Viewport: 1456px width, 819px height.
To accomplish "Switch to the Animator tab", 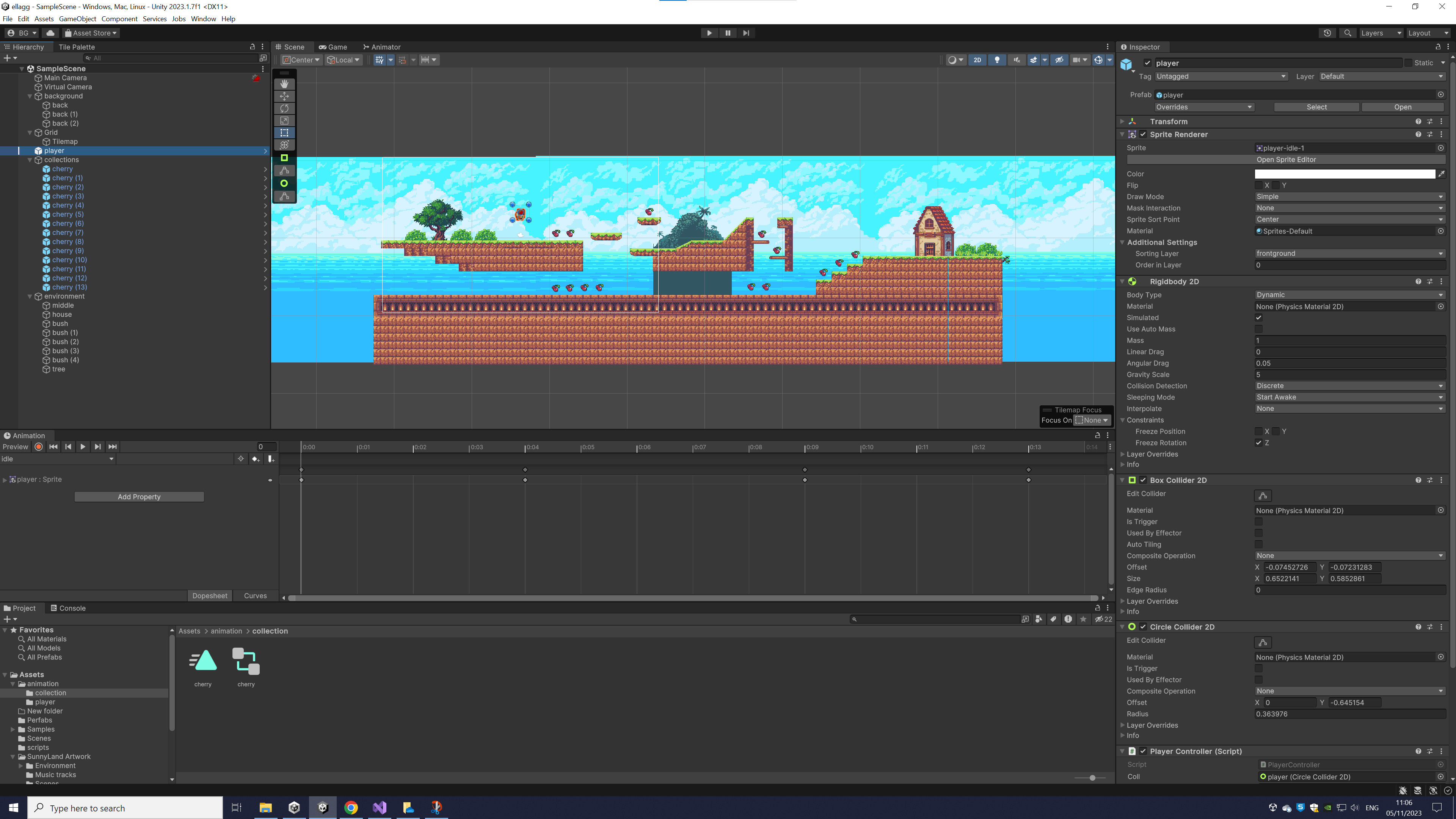I will pyautogui.click(x=381, y=47).
